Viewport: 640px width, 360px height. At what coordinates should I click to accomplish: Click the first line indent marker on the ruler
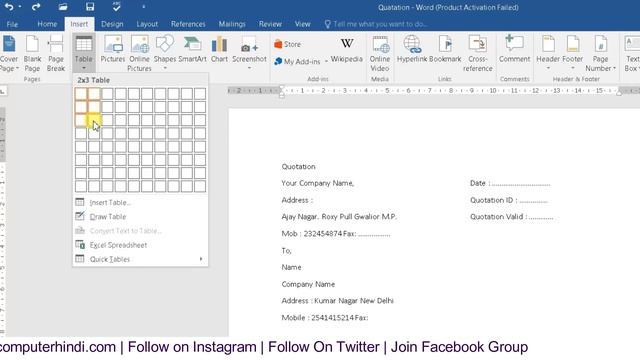click(282, 87)
